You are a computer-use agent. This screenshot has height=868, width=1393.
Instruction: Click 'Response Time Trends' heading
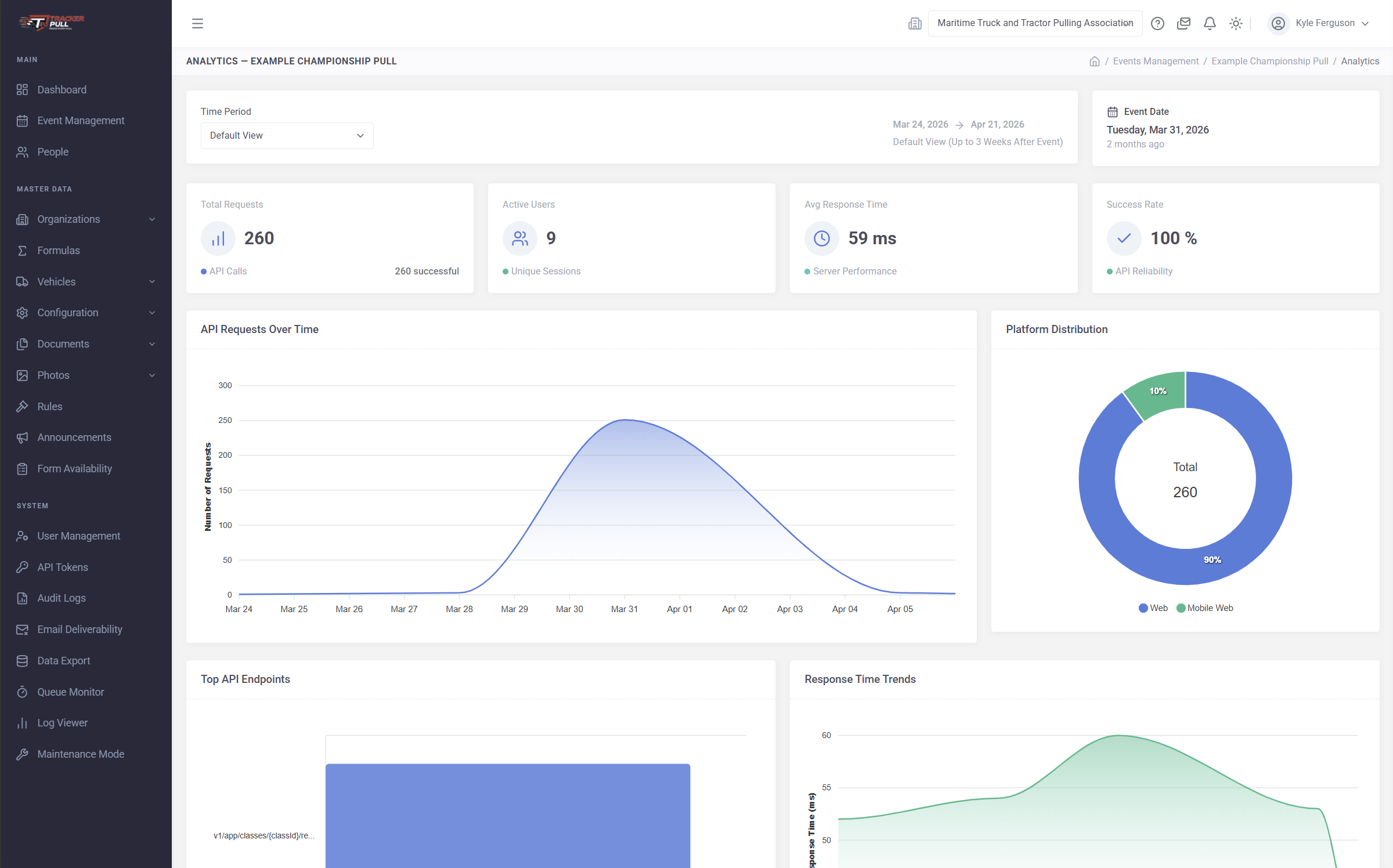[860, 679]
